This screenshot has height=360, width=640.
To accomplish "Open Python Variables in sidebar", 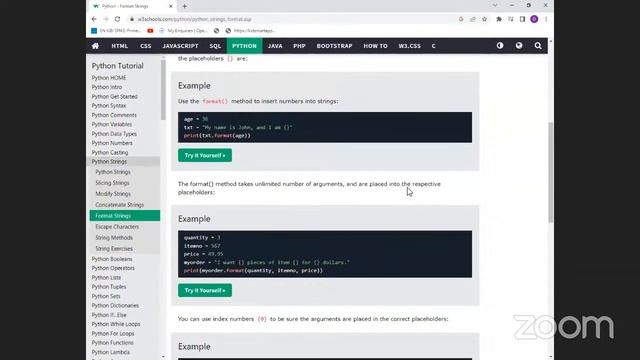I will coord(111,124).
